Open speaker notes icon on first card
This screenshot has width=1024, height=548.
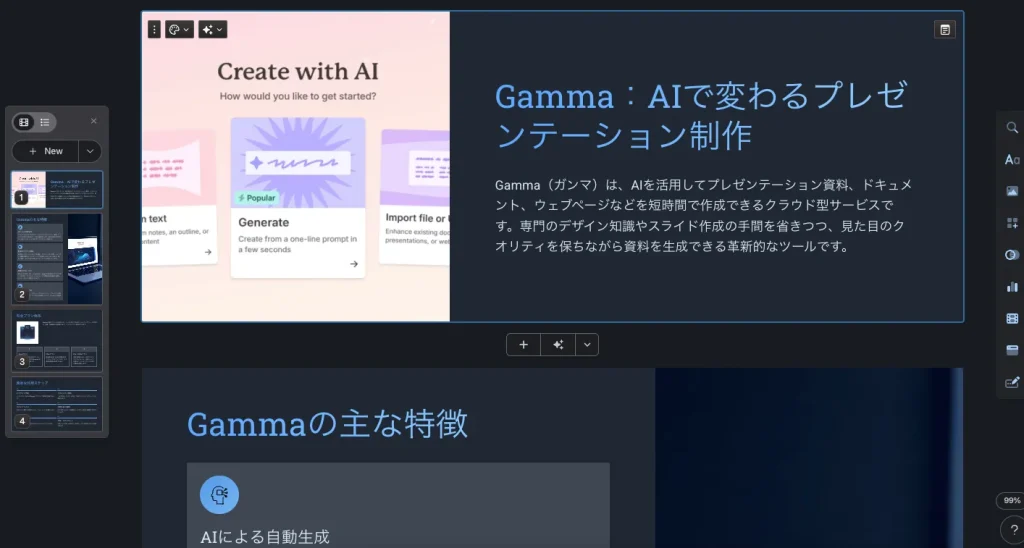point(944,29)
